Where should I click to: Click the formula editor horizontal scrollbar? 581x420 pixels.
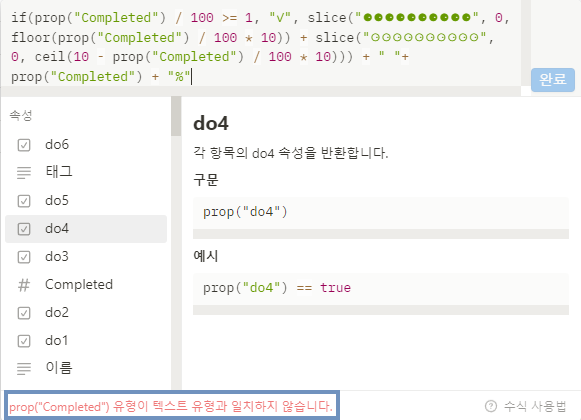coord(260,91)
